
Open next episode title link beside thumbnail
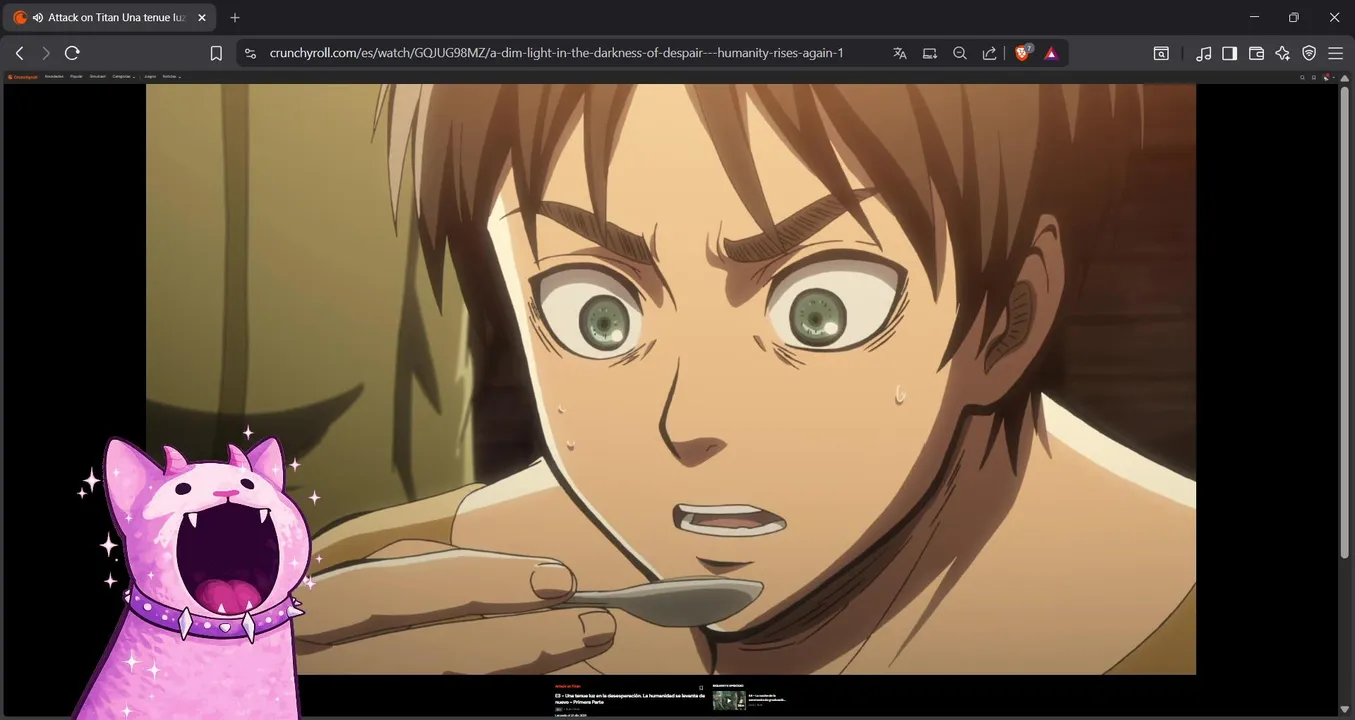coord(767,697)
